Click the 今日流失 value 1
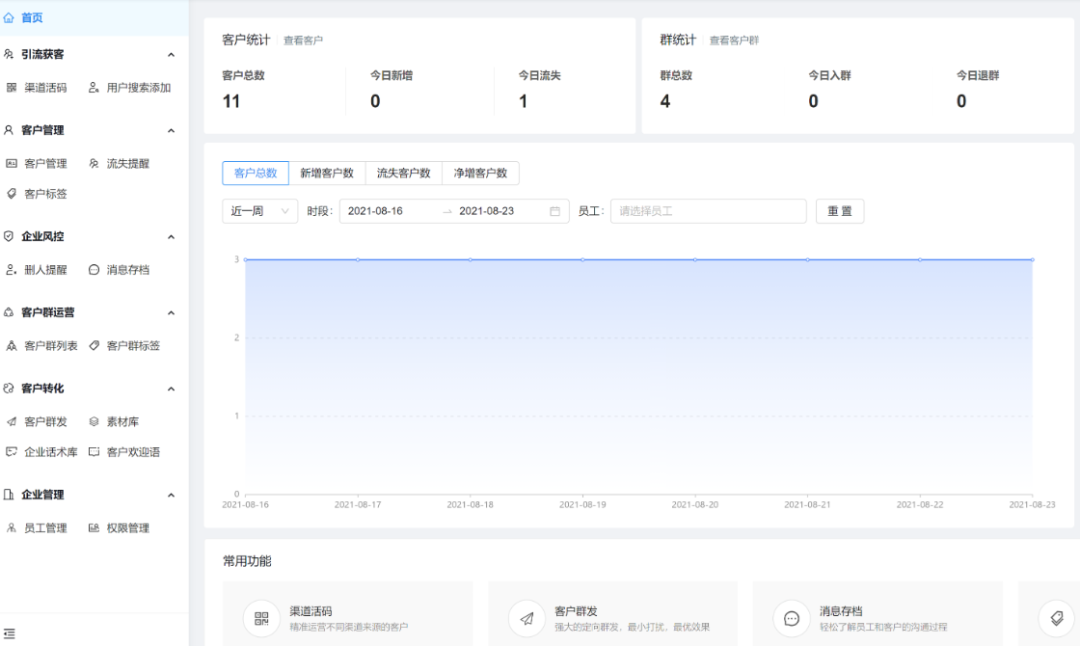This screenshot has height=646, width=1080. tap(523, 101)
